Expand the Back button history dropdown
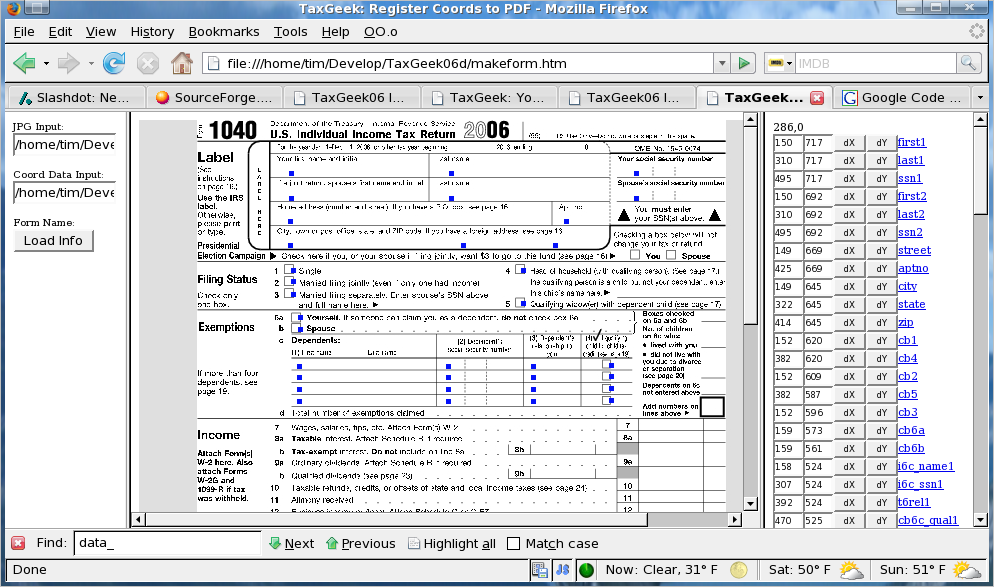The width and height of the screenshot is (994, 587). click(x=46, y=64)
